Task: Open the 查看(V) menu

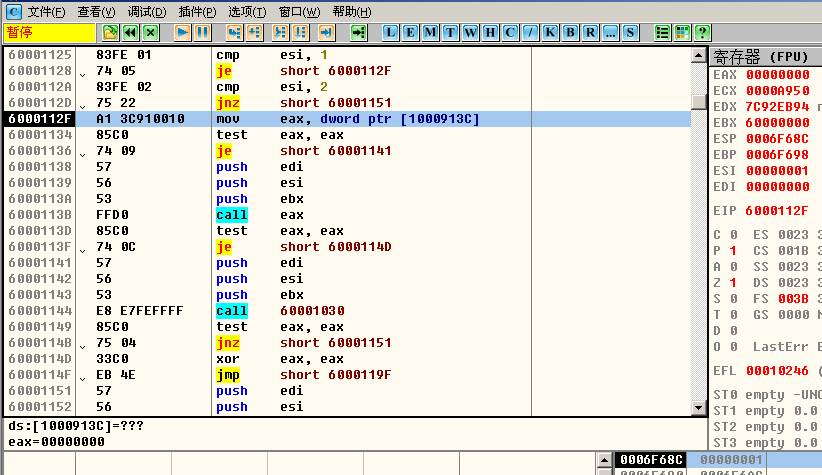Action: [x=96, y=12]
